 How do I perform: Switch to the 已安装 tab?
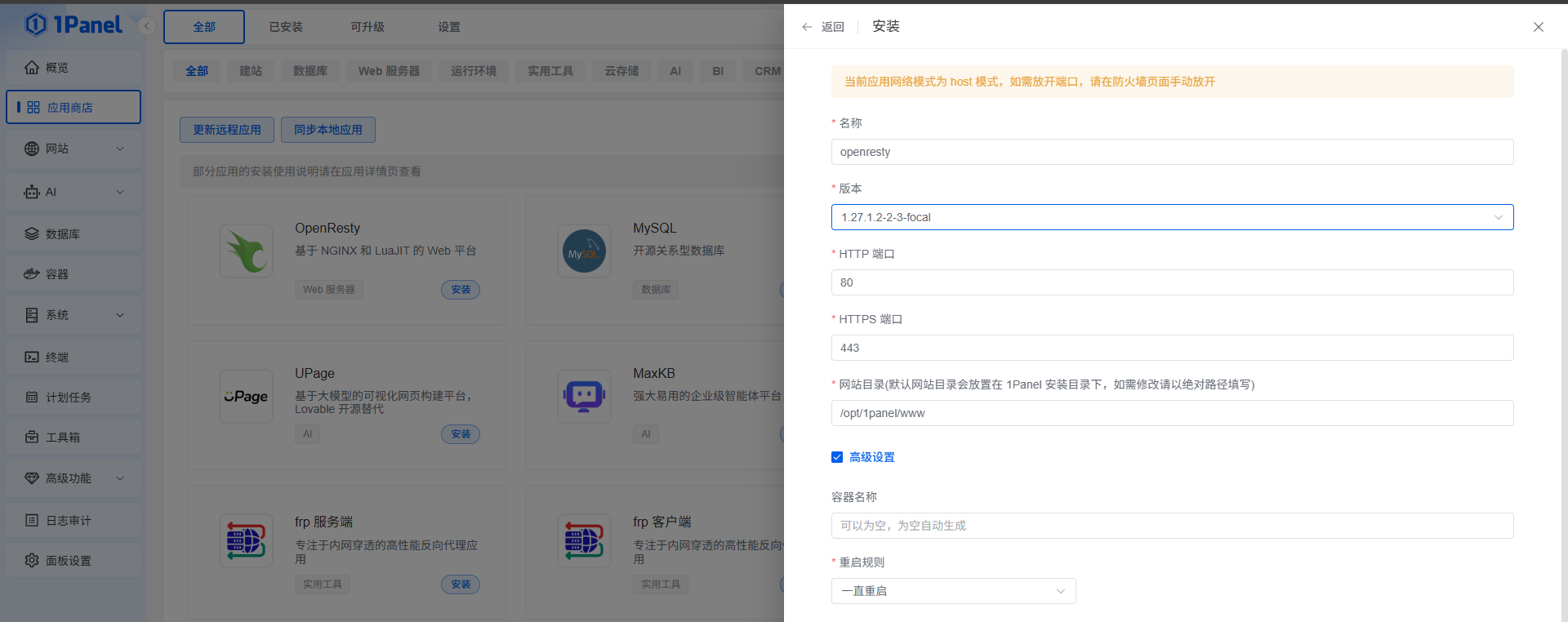(x=286, y=27)
